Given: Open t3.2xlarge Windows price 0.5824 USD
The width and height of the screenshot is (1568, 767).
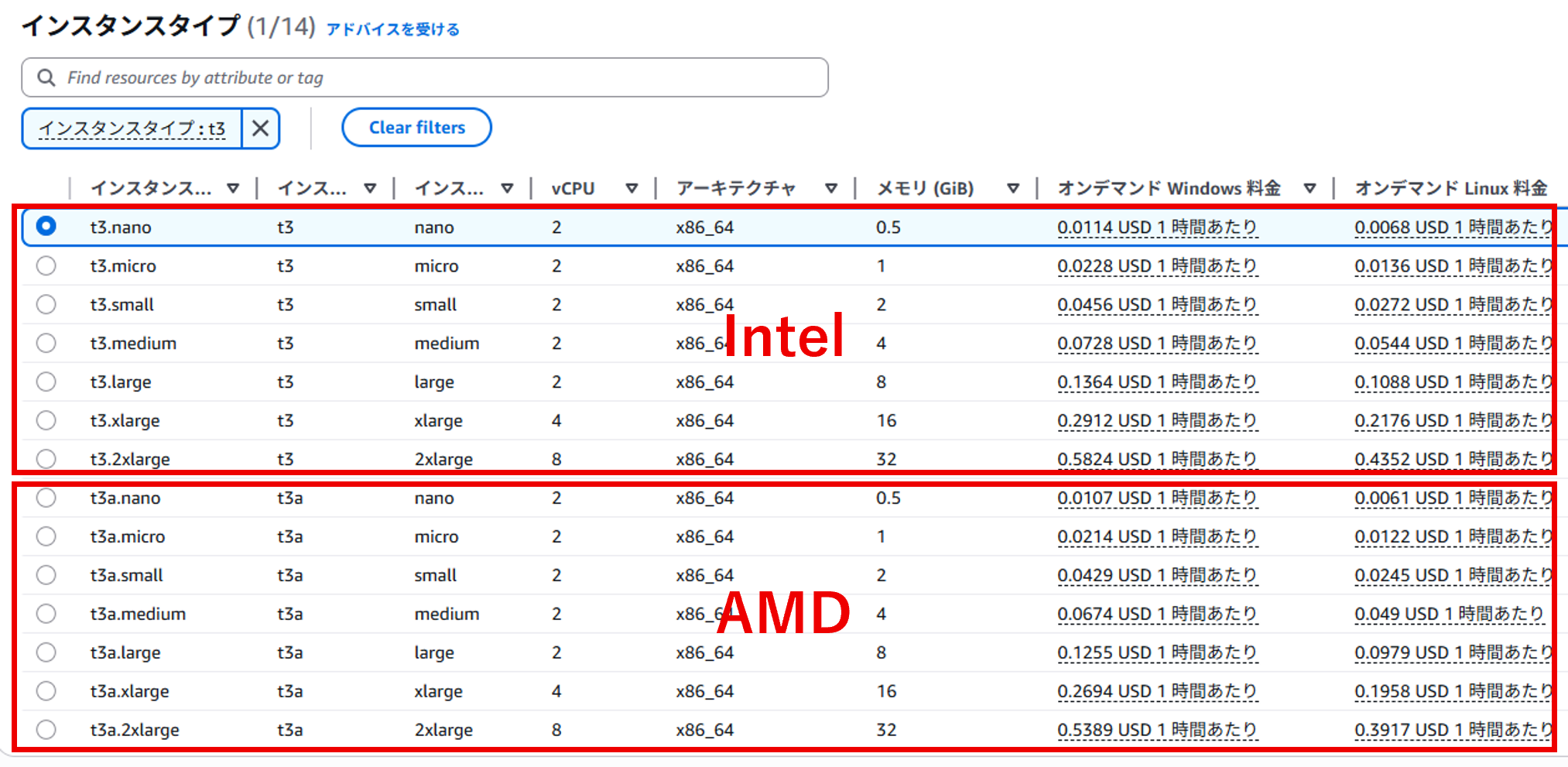Looking at the screenshot, I should (x=1157, y=460).
